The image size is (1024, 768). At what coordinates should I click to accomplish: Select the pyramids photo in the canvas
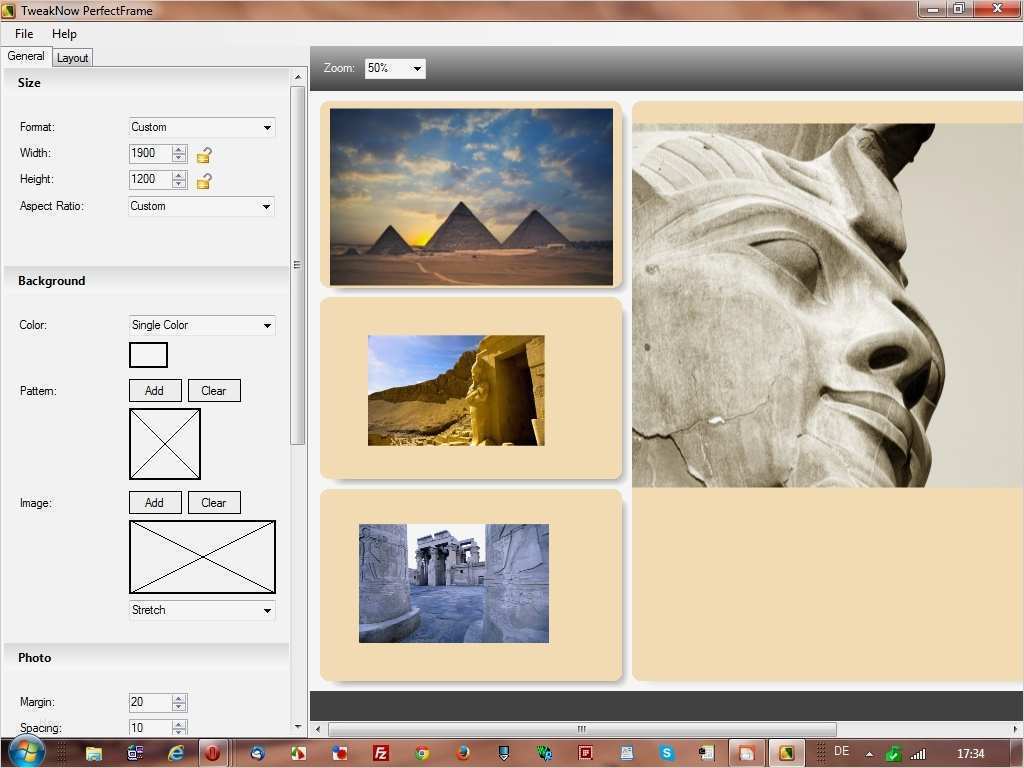tap(472, 197)
